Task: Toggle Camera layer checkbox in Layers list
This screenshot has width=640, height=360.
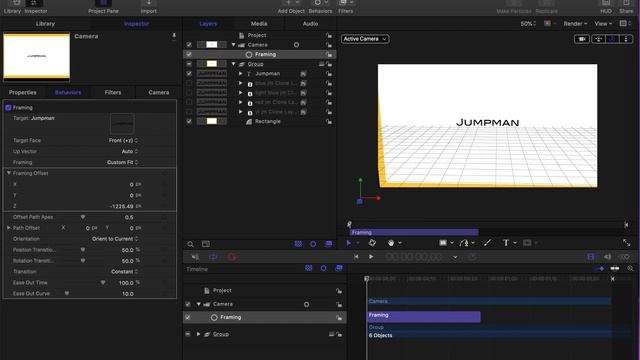Action: pos(189,45)
